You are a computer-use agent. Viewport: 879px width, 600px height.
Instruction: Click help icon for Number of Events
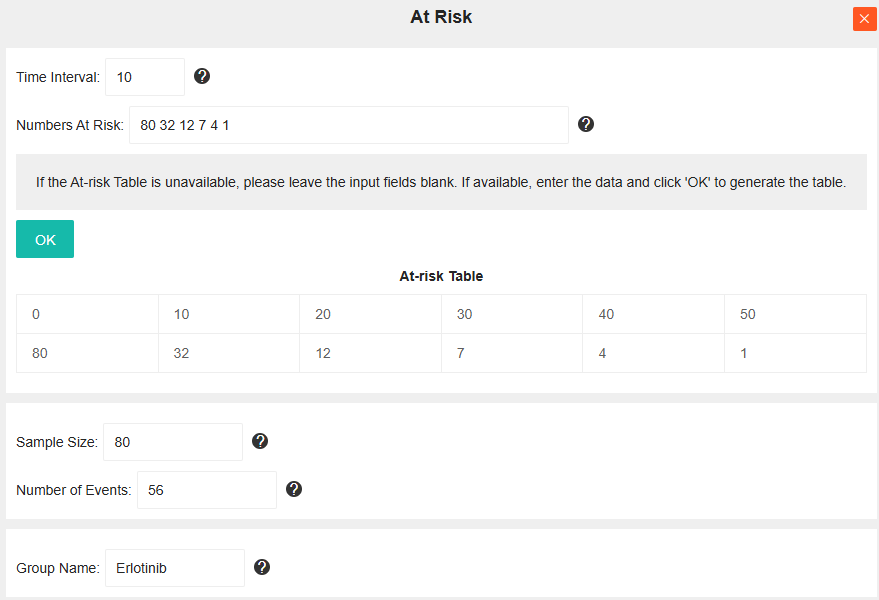coord(294,489)
